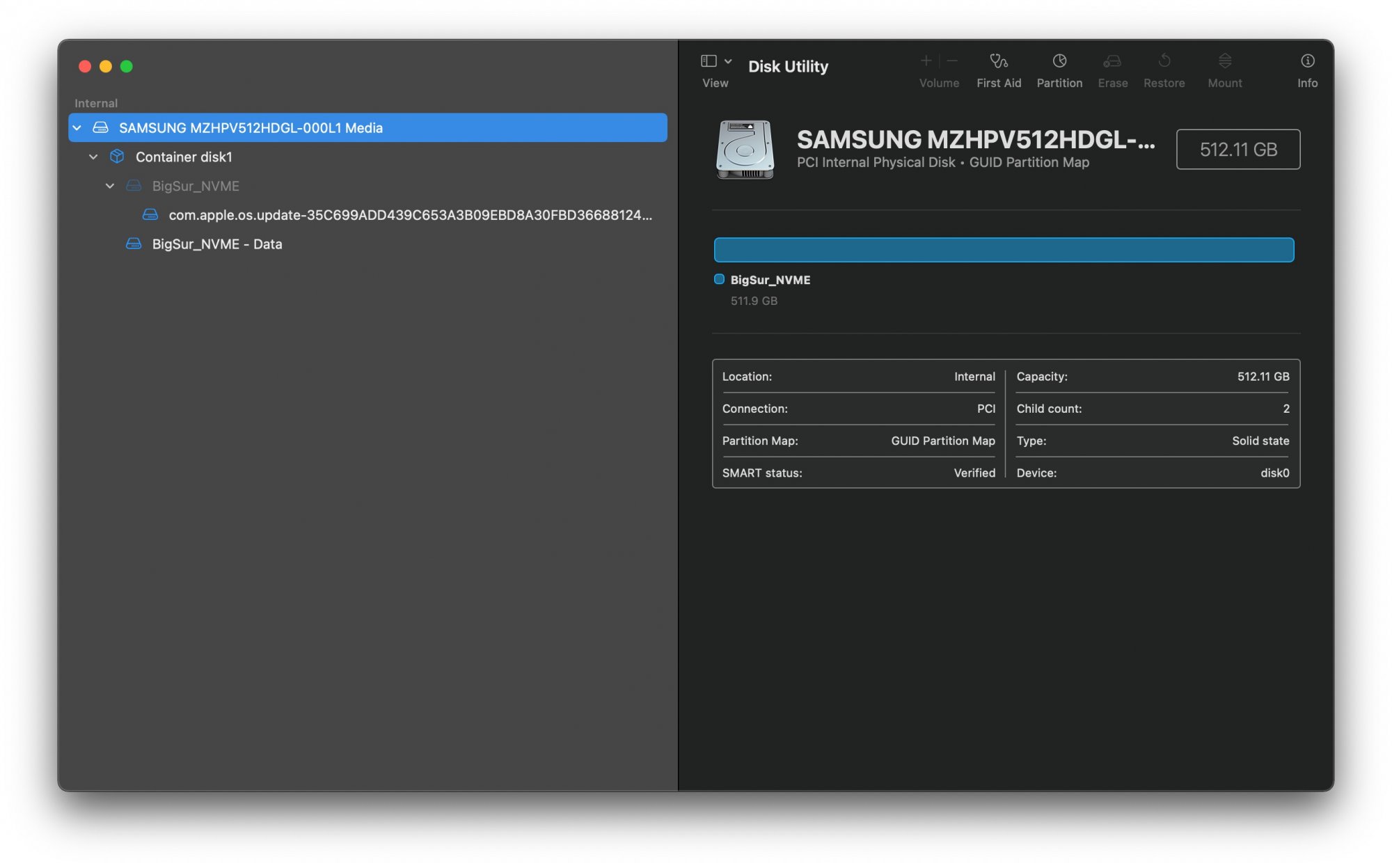The height and width of the screenshot is (868, 1392).
Task: Click the BigSur_NVME legend color swatch
Action: pos(719,280)
